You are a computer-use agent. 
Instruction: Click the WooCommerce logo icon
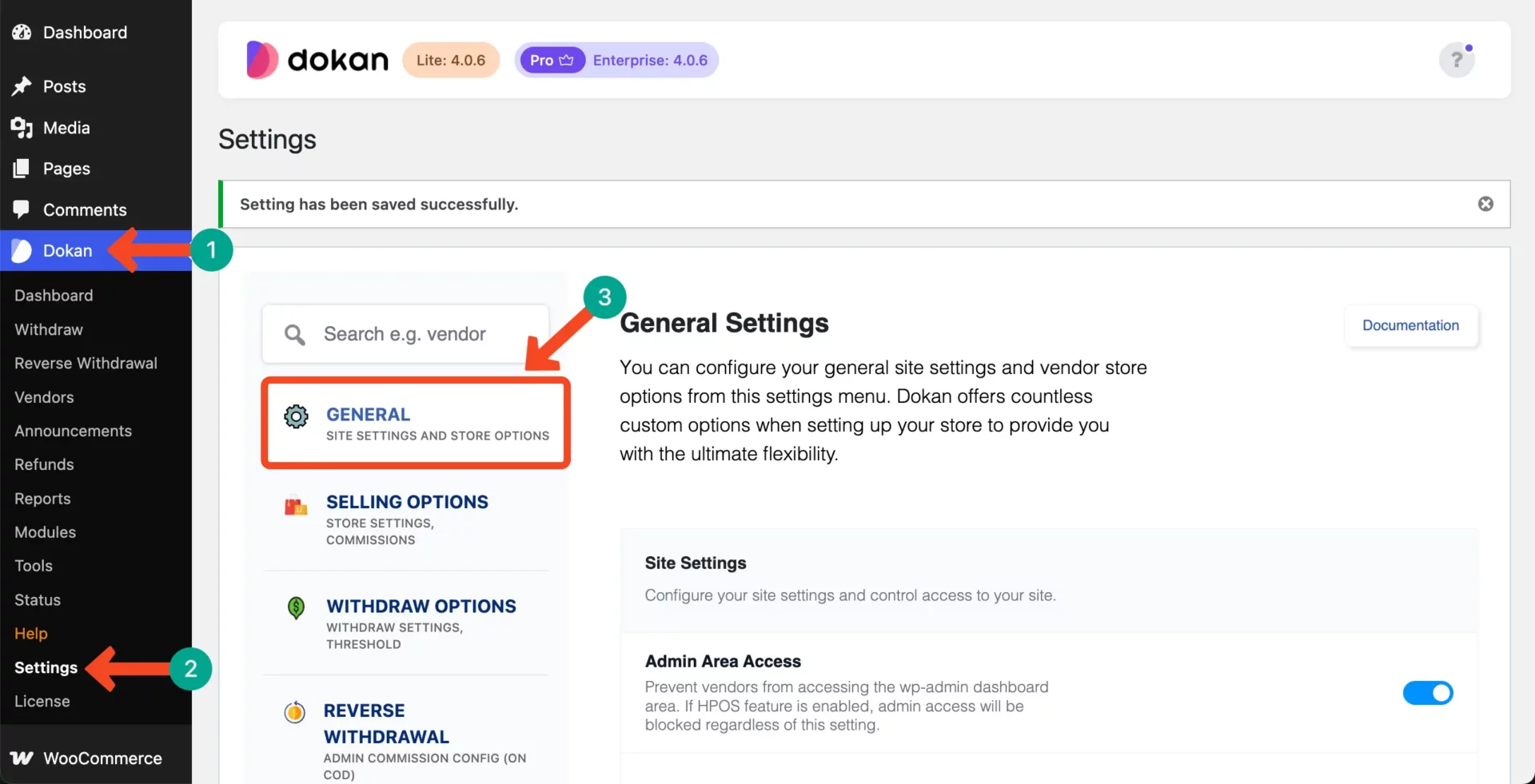[22, 758]
